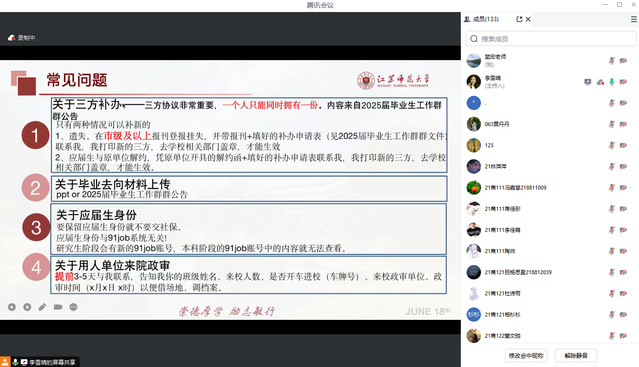Click camera off icon for member '123'
The image size is (639, 367).
[624, 145]
